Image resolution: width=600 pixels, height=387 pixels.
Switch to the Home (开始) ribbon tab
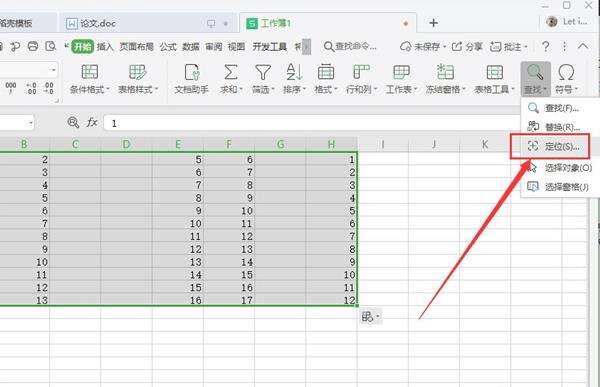tap(82, 47)
